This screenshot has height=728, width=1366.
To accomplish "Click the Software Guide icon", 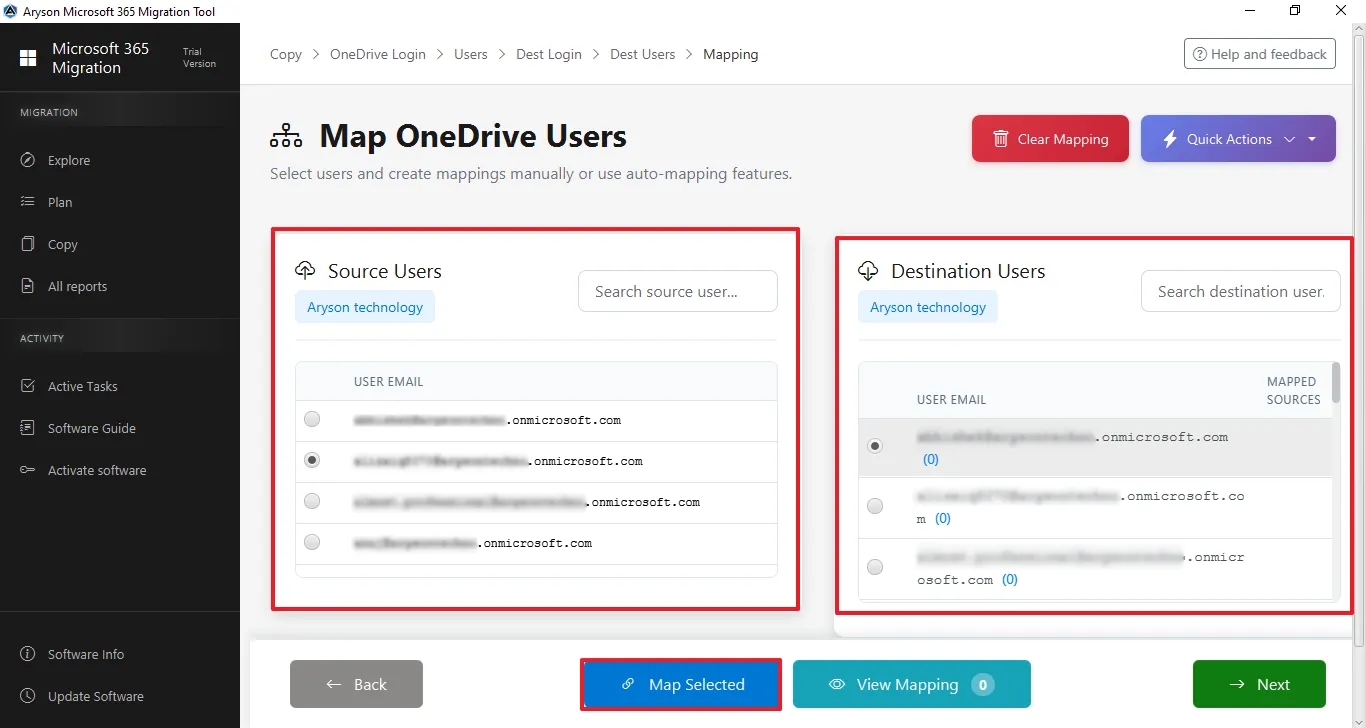I will click(28, 428).
